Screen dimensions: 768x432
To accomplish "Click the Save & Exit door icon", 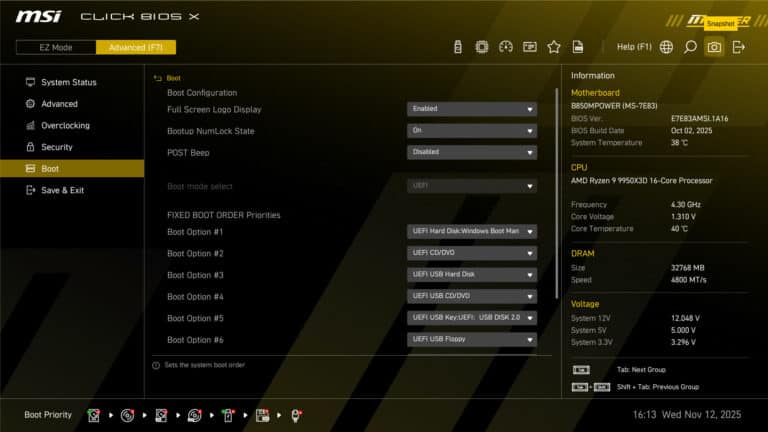I will tap(30, 190).
